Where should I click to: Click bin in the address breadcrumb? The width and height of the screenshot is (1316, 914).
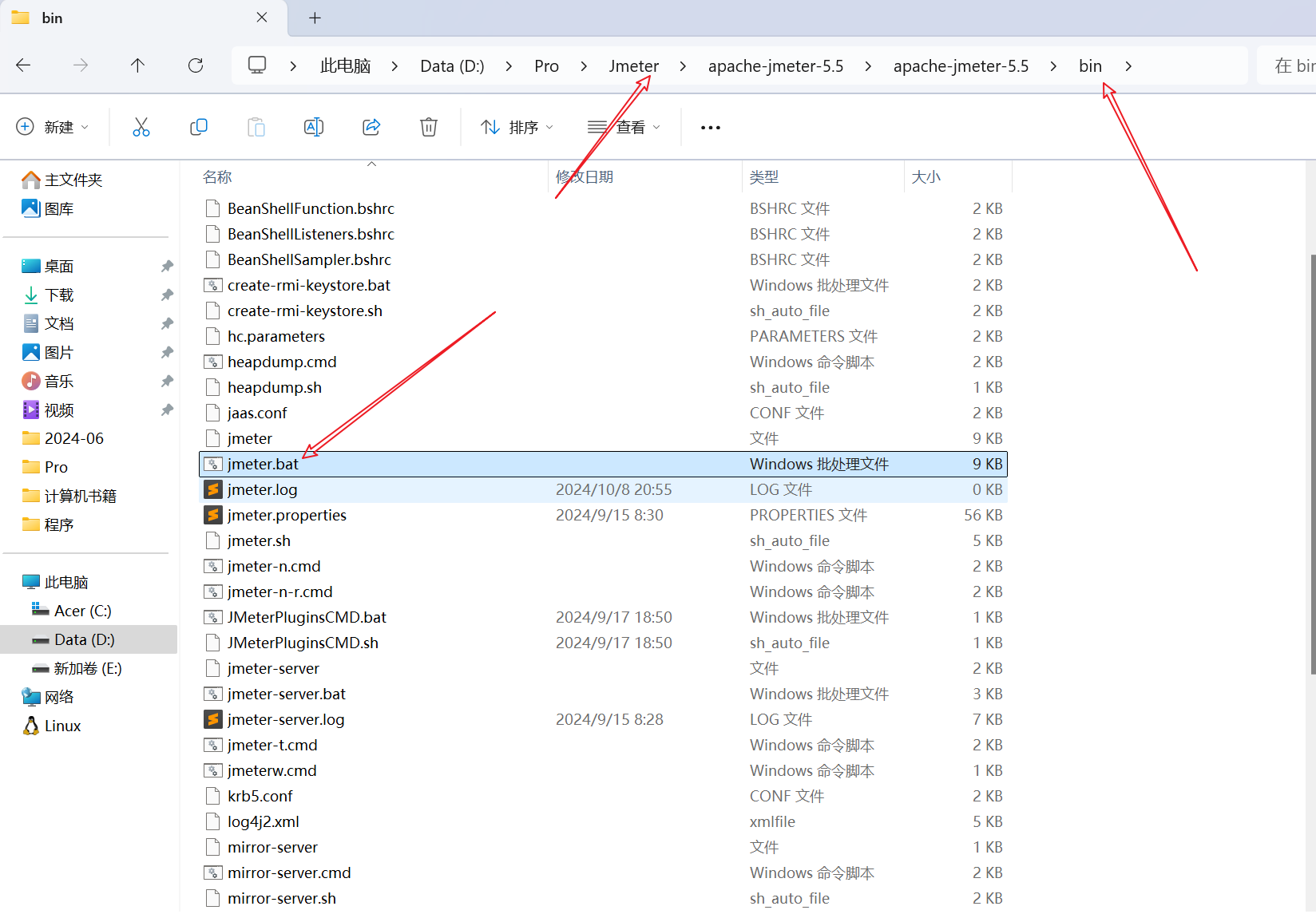click(1090, 66)
